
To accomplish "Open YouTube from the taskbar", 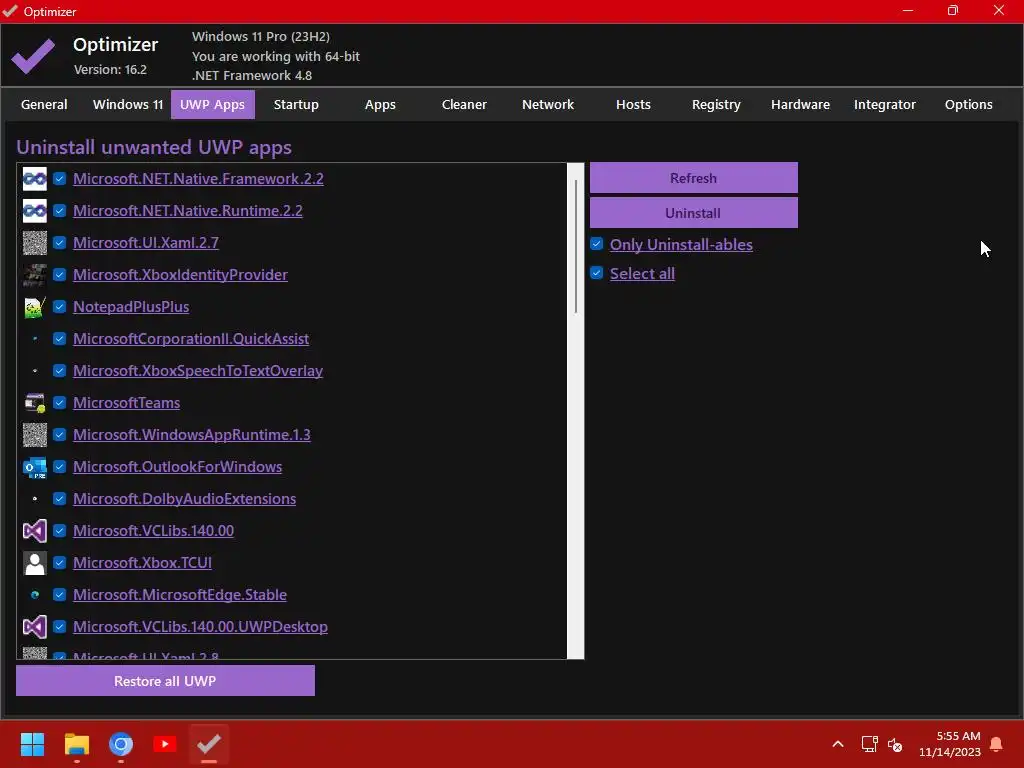I will click(x=165, y=744).
